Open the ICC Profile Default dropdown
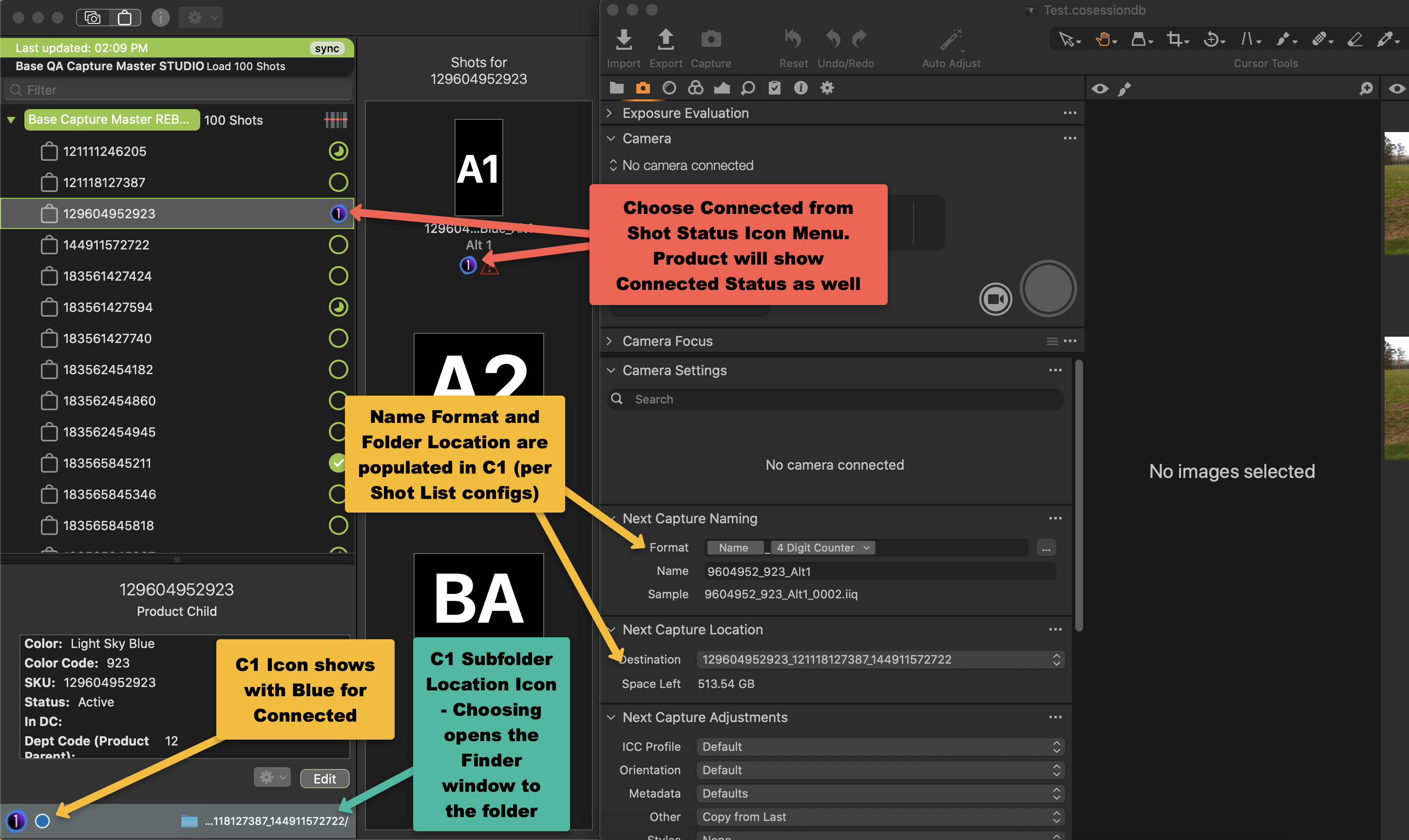Image resolution: width=1409 pixels, height=840 pixels. click(879, 746)
